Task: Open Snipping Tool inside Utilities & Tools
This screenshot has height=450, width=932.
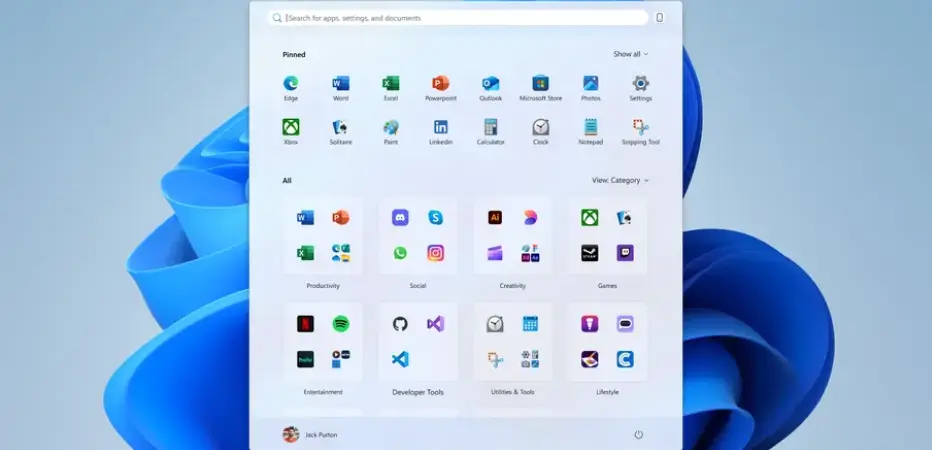Action: (495, 359)
